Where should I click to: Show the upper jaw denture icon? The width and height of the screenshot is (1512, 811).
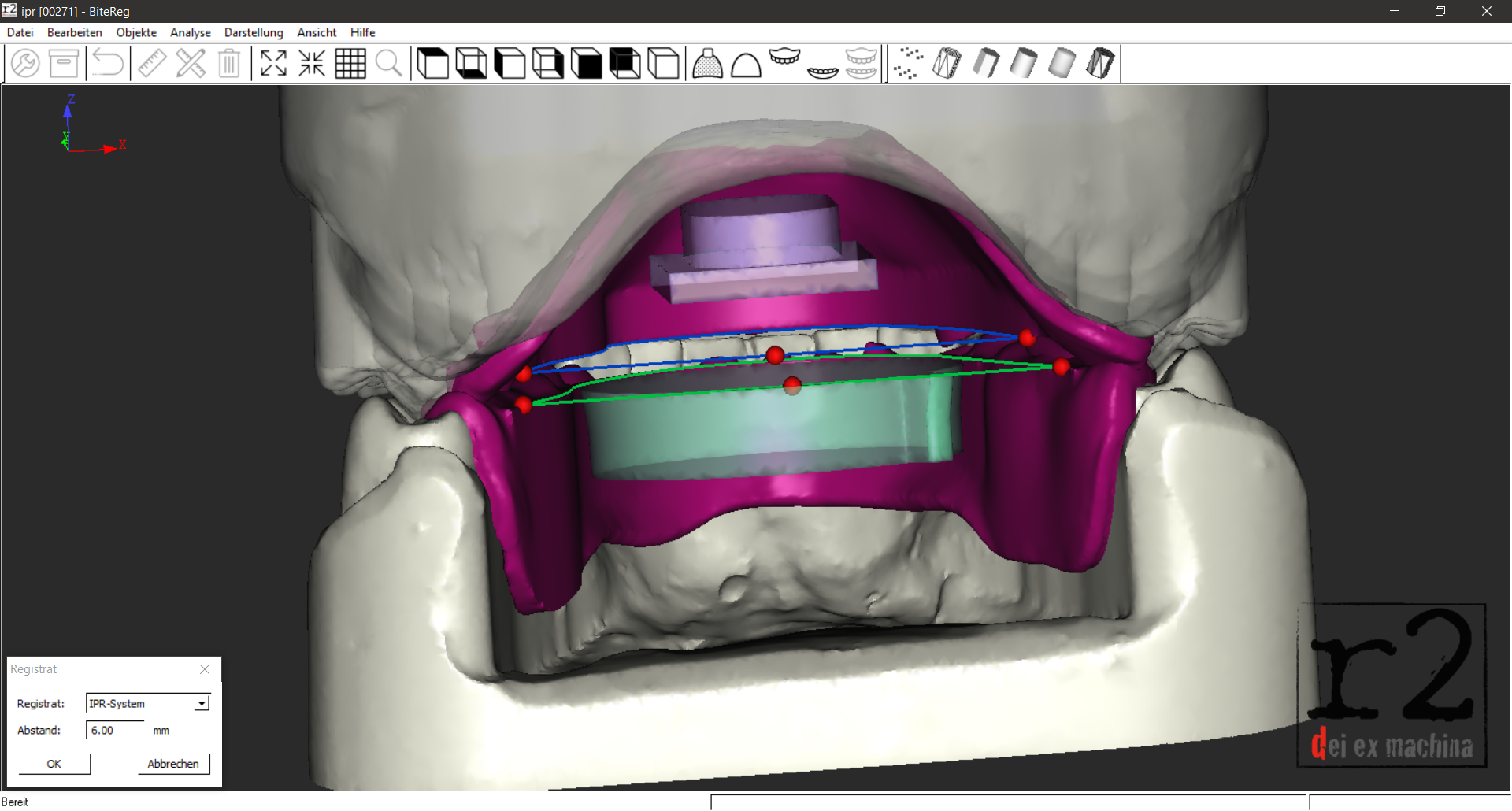coord(784,57)
